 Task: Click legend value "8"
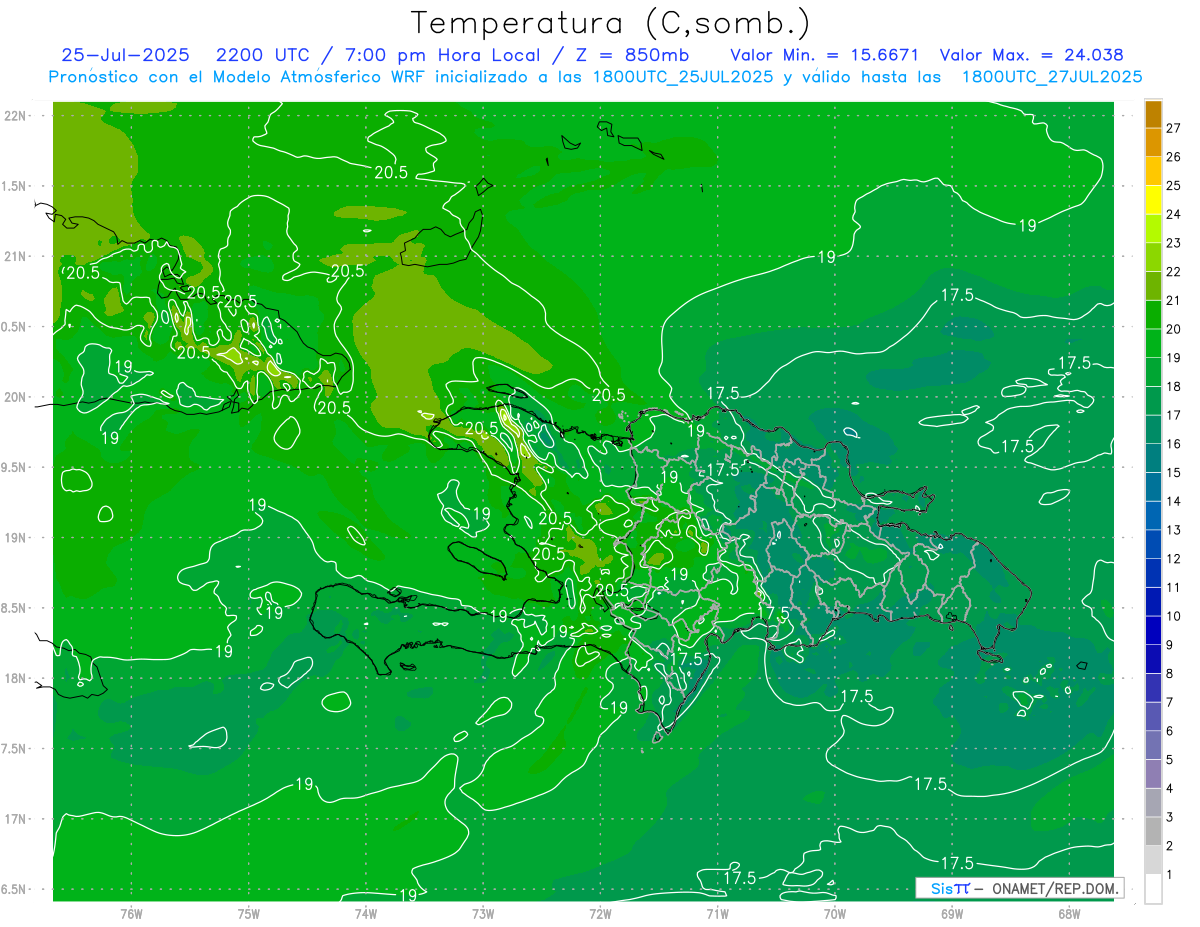click(x=1169, y=673)
